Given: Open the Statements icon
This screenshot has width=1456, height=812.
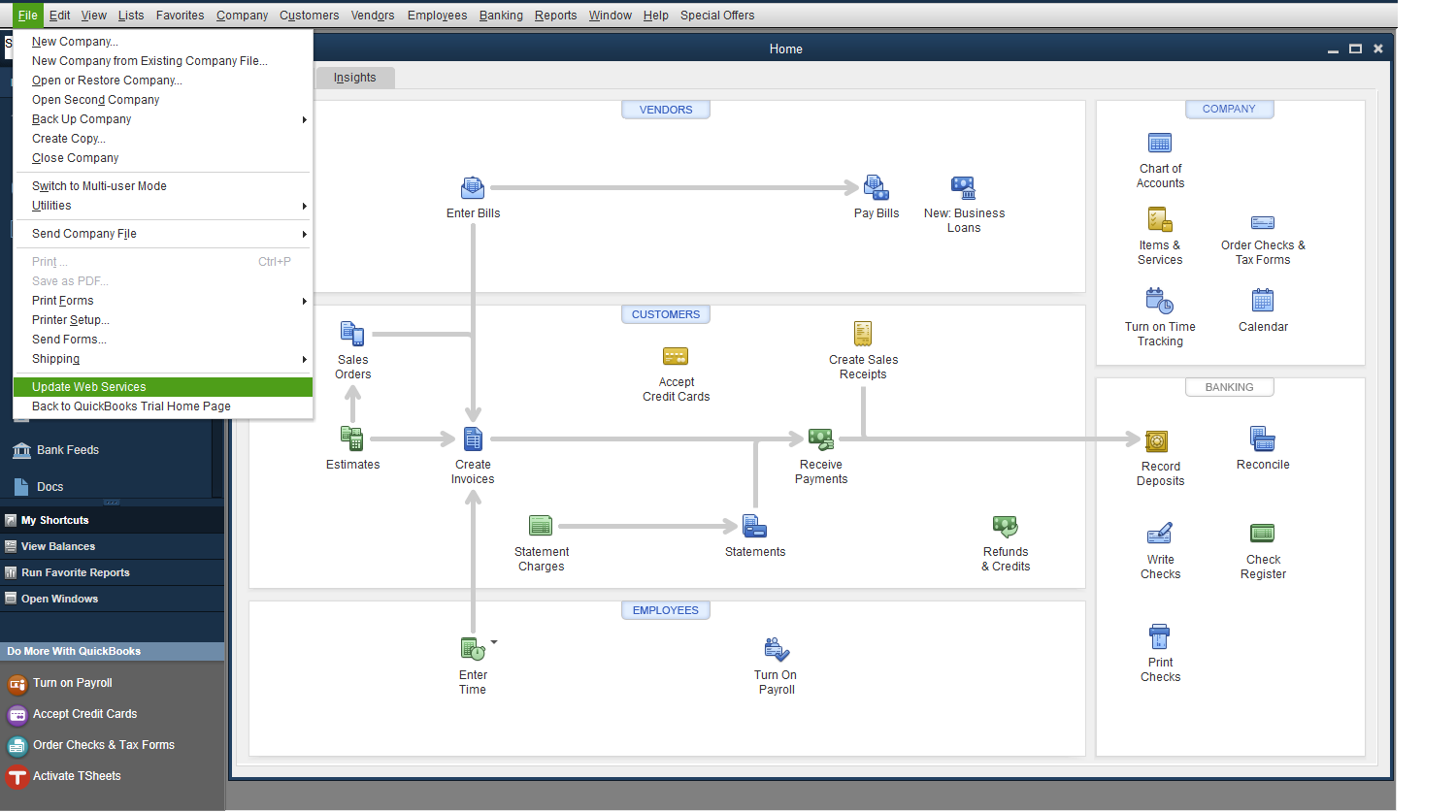Looking at the screenshot, I should coord(755,526).
